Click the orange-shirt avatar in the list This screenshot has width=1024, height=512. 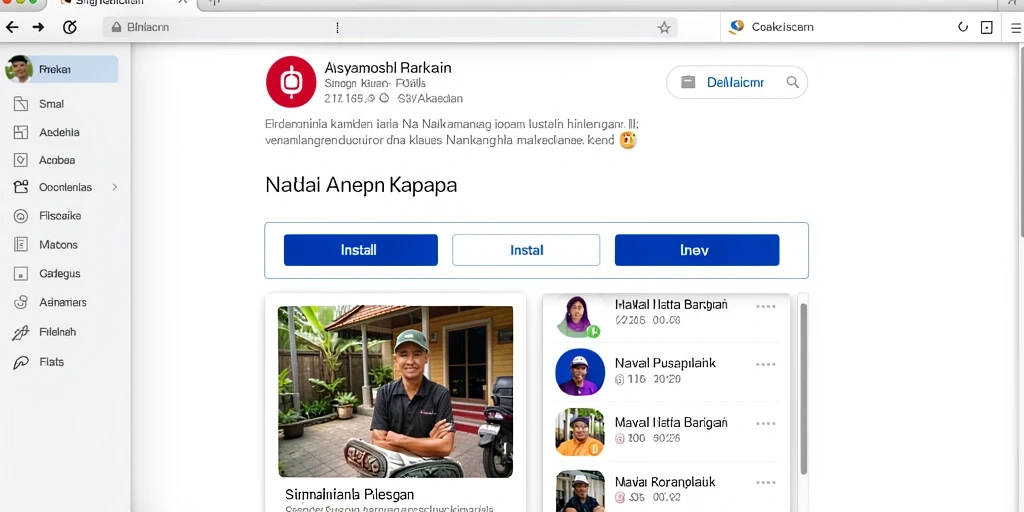tap(580, 432)
